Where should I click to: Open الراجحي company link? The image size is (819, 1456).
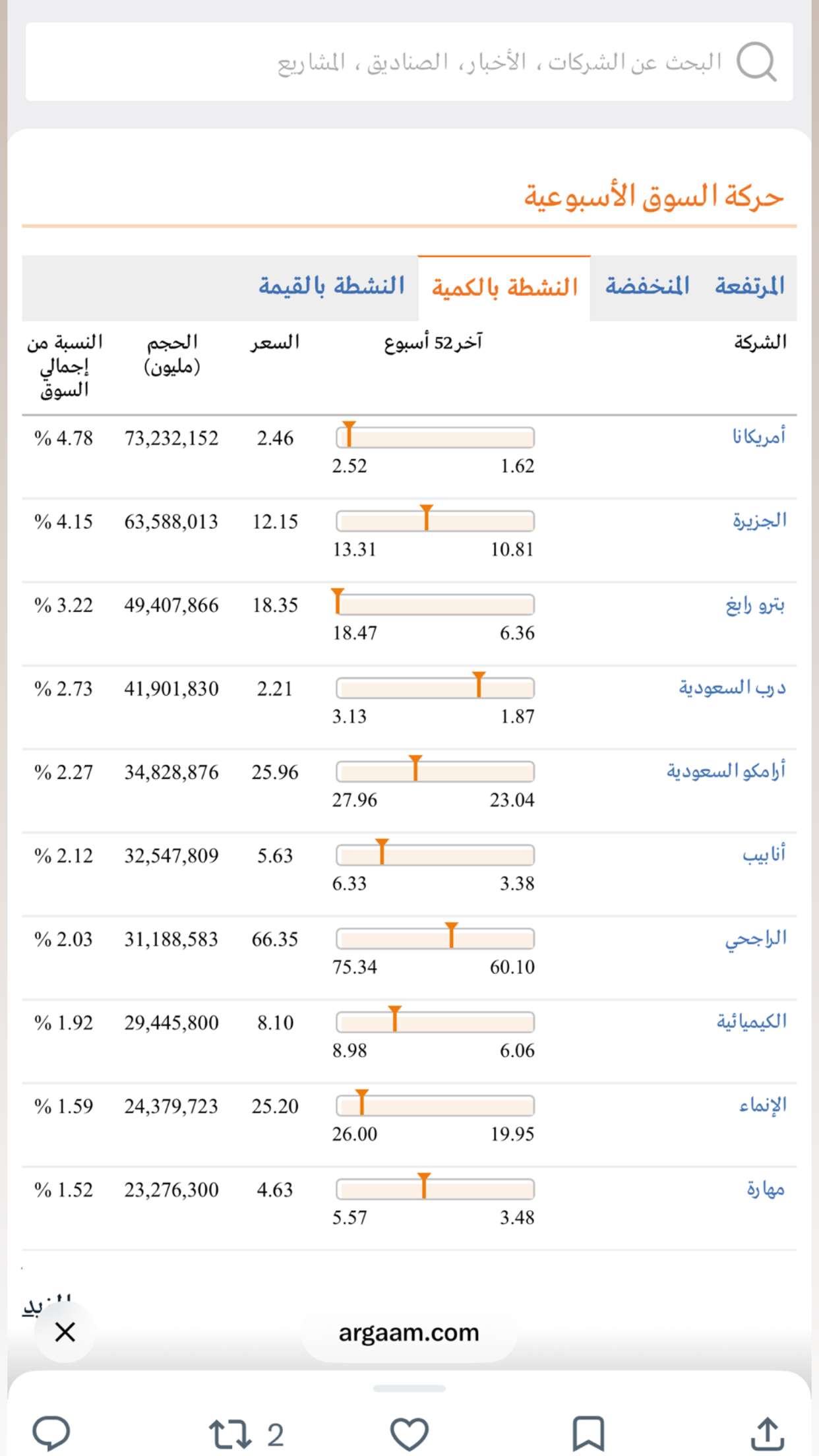756,938
